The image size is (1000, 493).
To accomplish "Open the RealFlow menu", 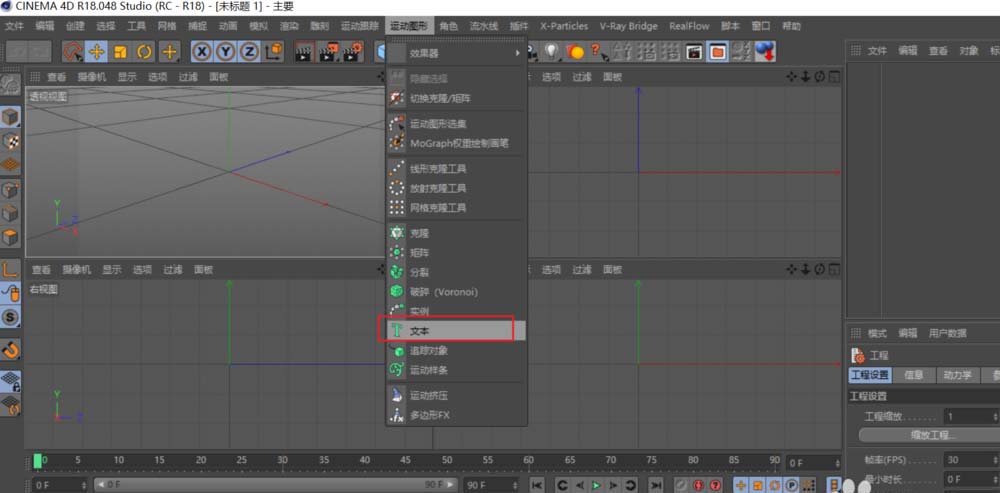I will [x=689, y=26].
